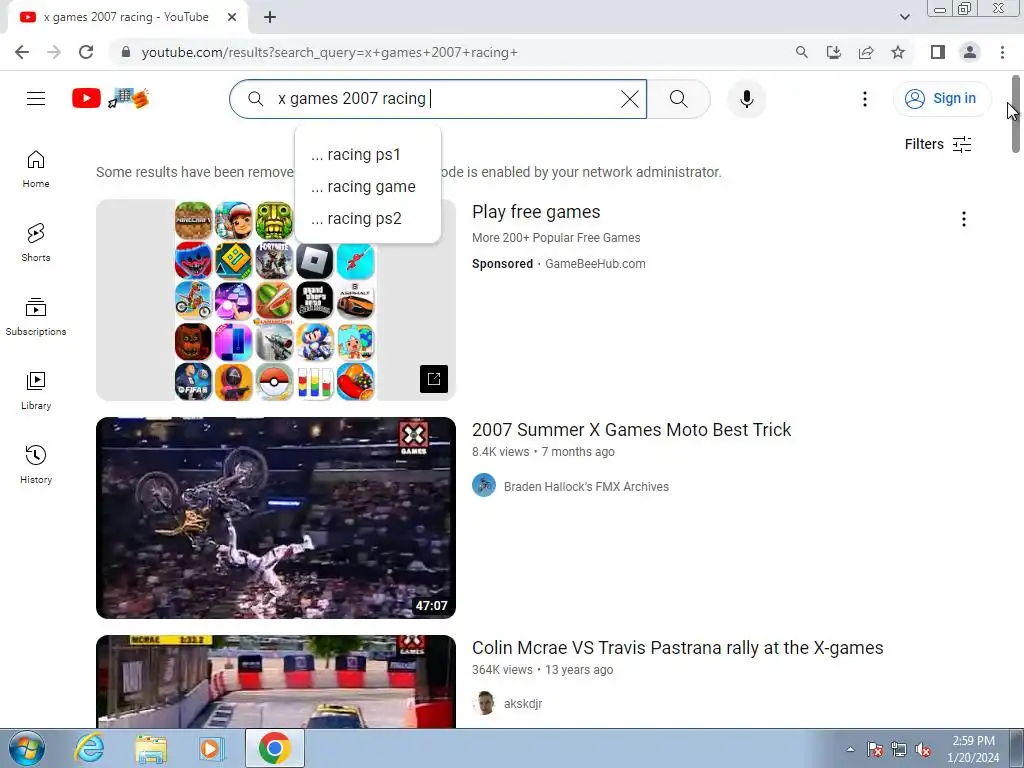This screenshot has width=1024, height=768.
Task: Click the muted volume tray icon
Action: (x=923, y=750)
